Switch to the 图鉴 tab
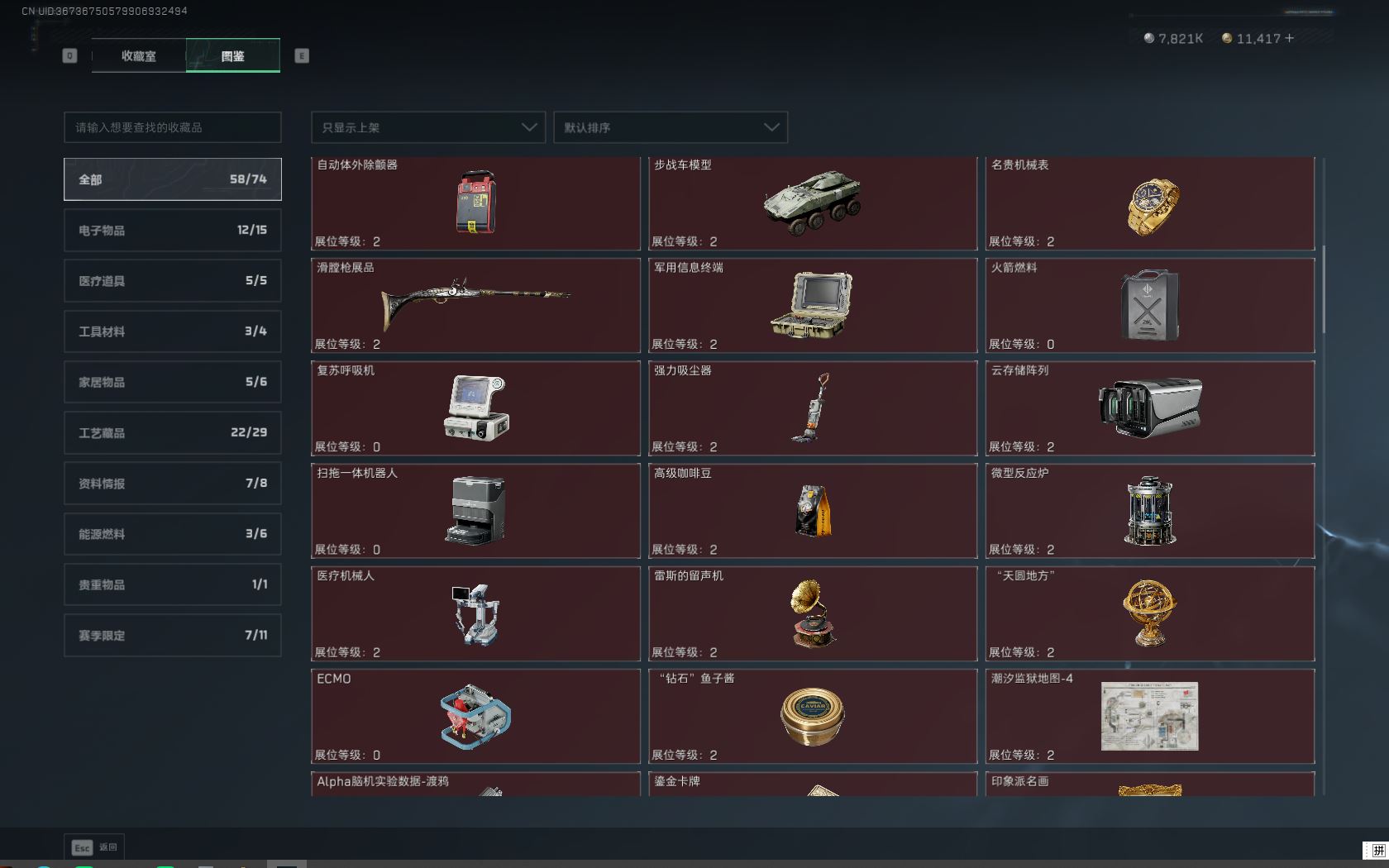This screenshot has width=1389, height=868. click(x=232, y=55)
